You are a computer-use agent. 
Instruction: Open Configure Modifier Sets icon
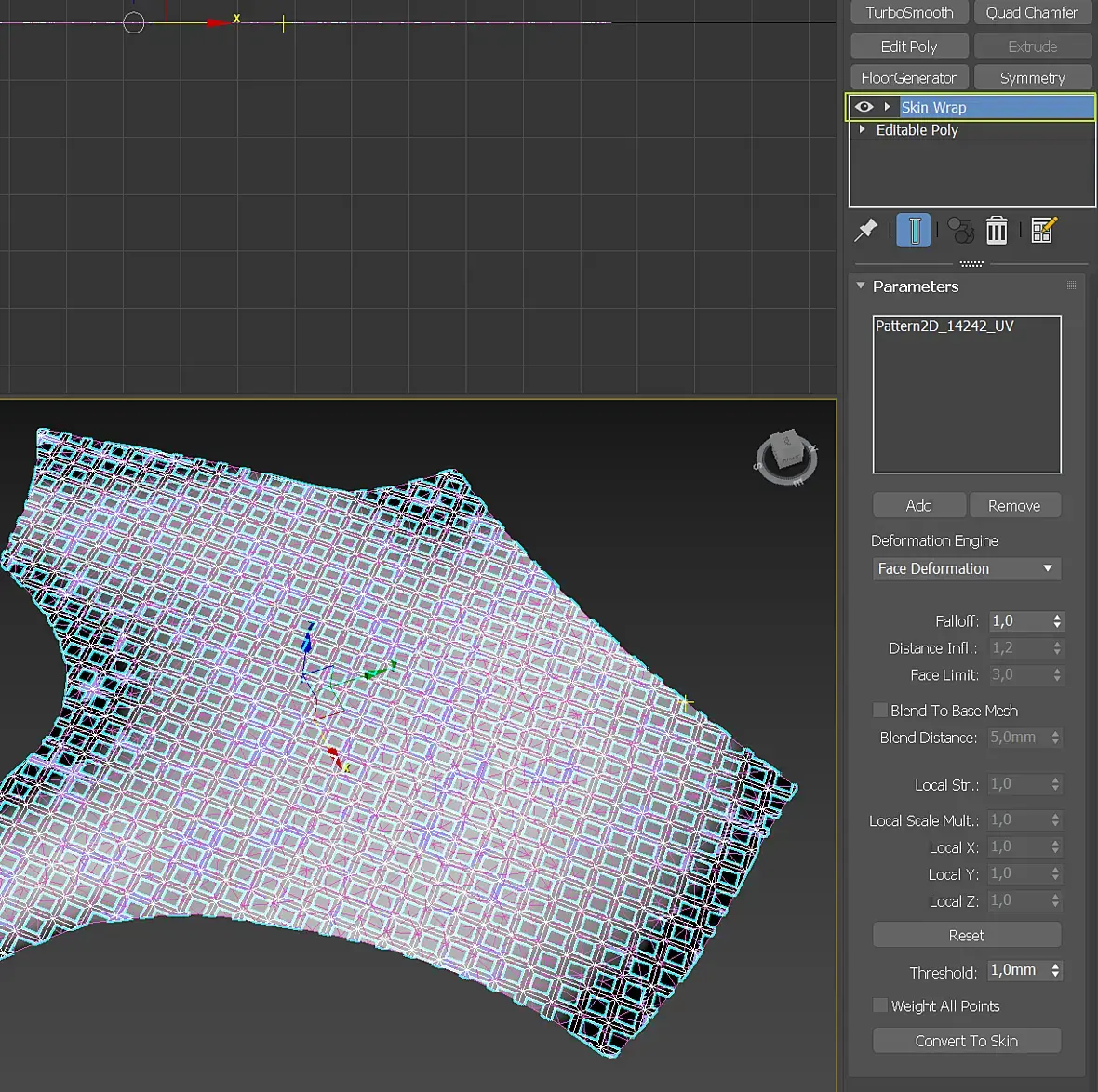pos(1043,230)
